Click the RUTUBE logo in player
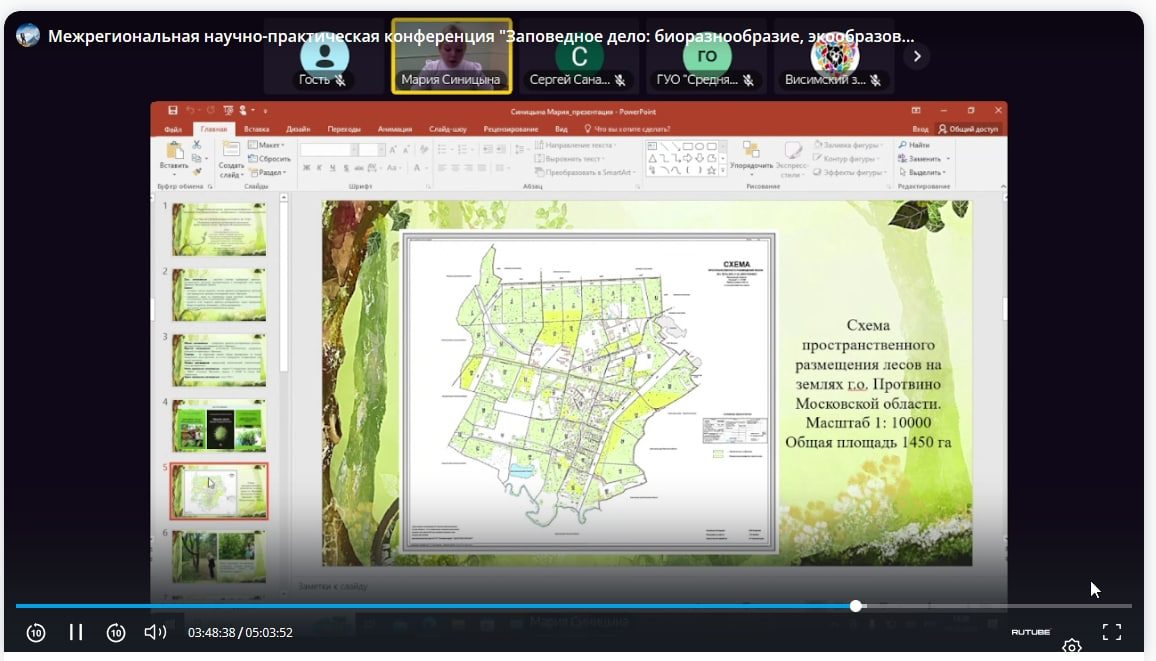Viewport: 1156px width, 661px height. 1031,632
